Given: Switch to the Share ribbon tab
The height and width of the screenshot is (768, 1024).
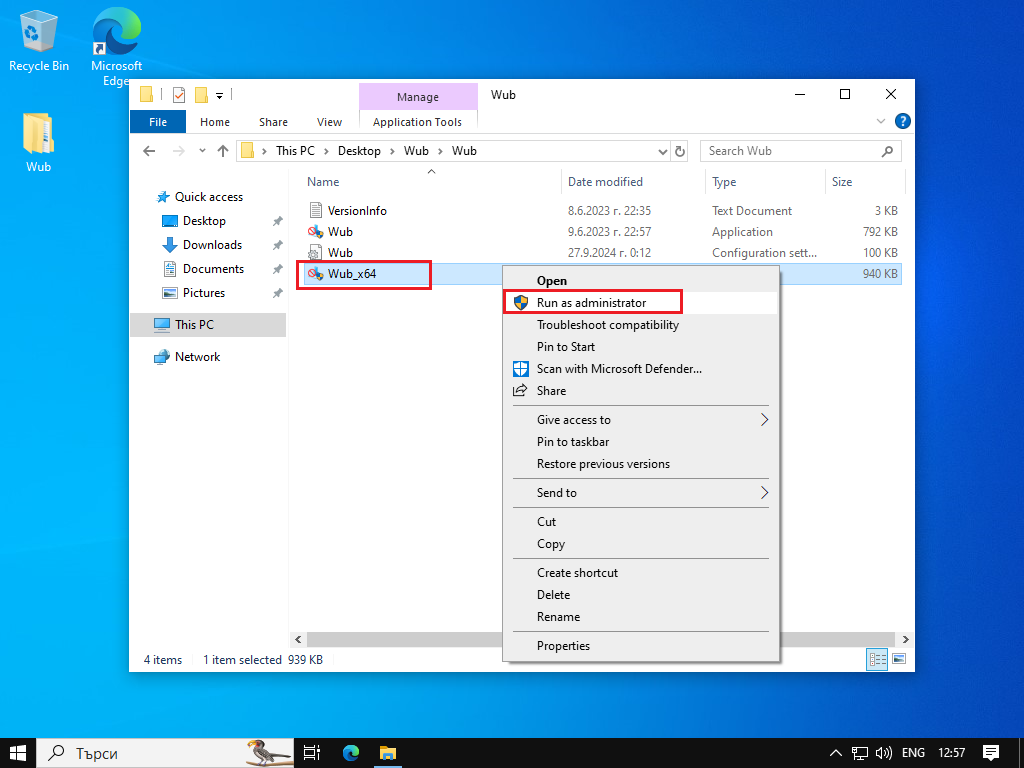Looking at the screenshot, I should click(273, 122).
